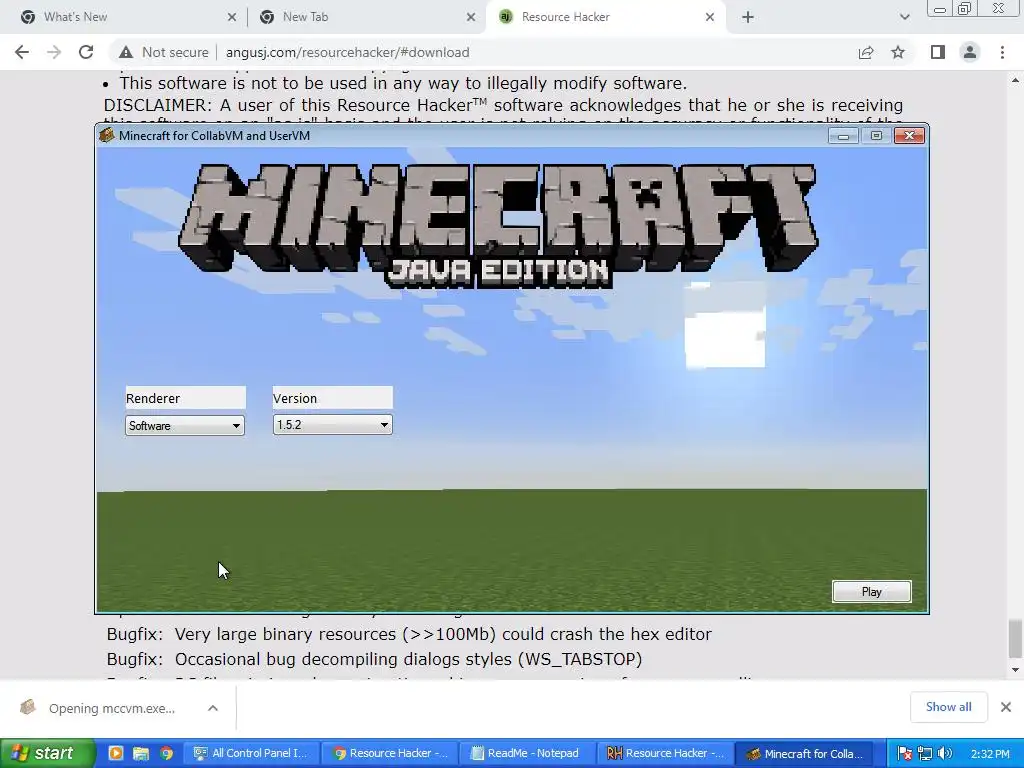Close the downloads bar
The width and height of the screenshot is (1024, 768).
[1006, 707]
